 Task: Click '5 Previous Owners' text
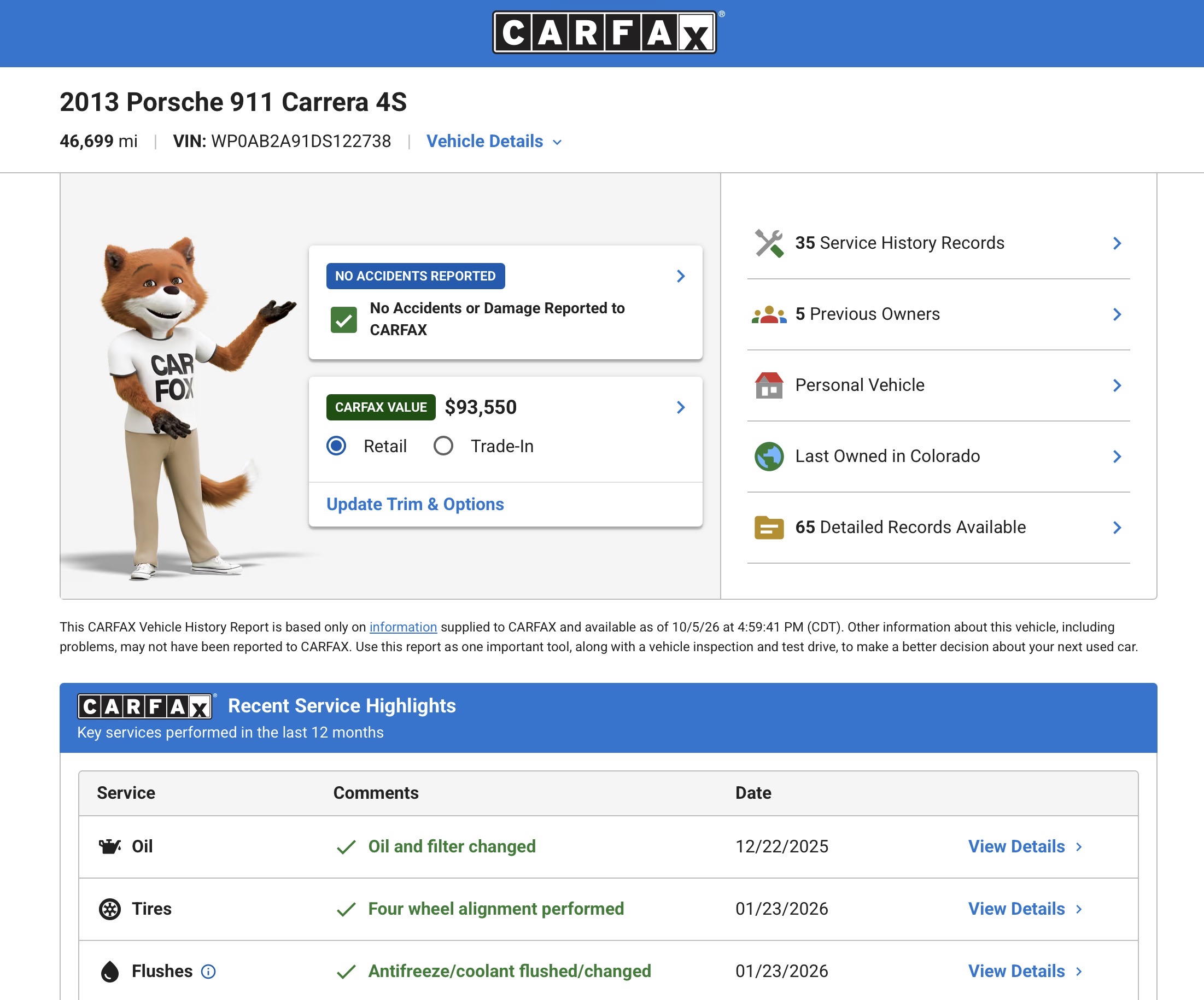click(x=867, y=314)
